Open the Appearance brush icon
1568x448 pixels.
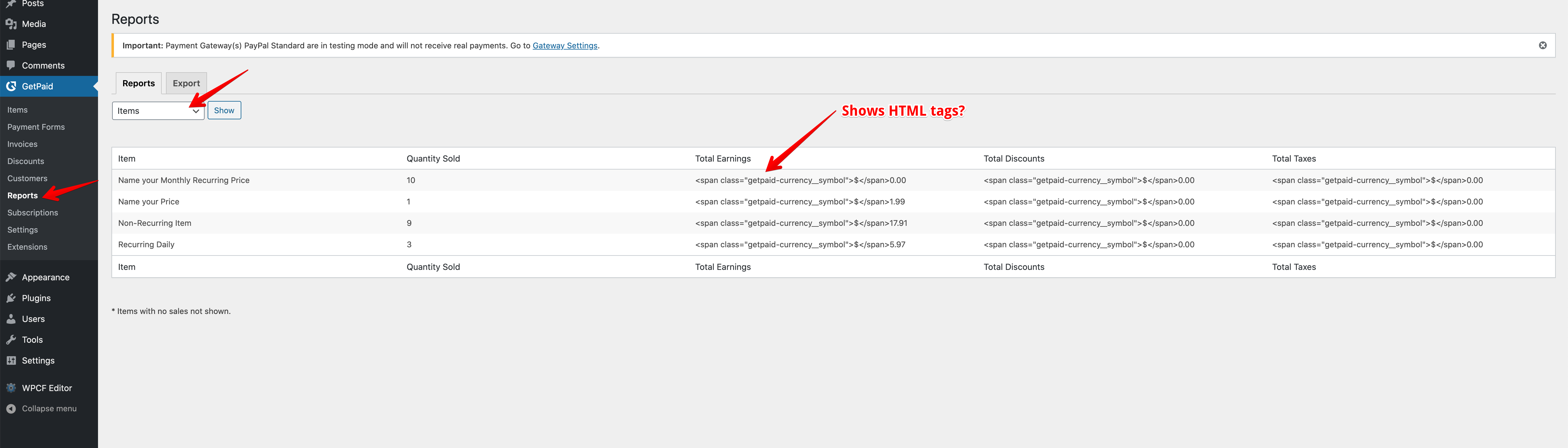tap(11, 277)
